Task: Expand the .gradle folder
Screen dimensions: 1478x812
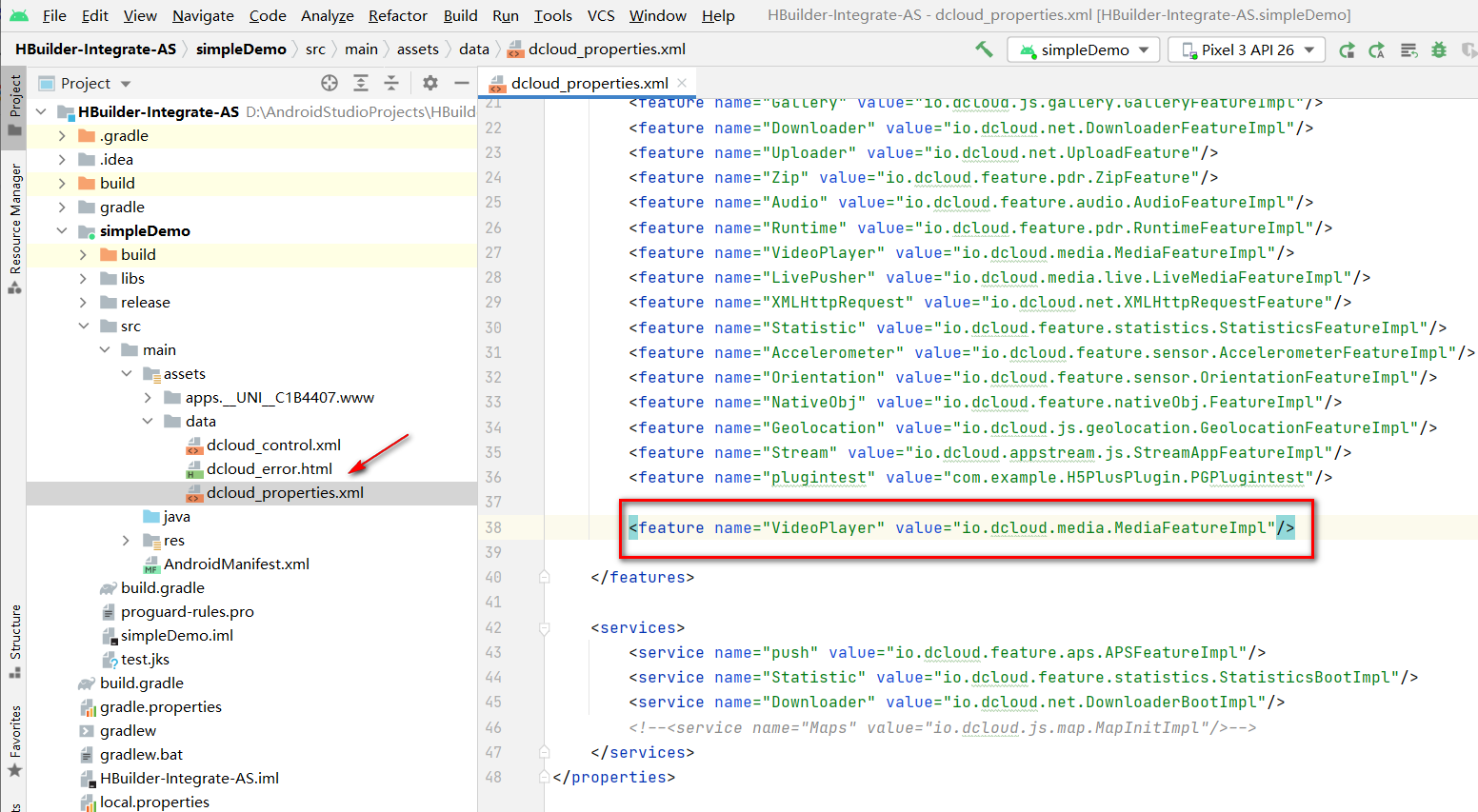Action: [62, 135]
